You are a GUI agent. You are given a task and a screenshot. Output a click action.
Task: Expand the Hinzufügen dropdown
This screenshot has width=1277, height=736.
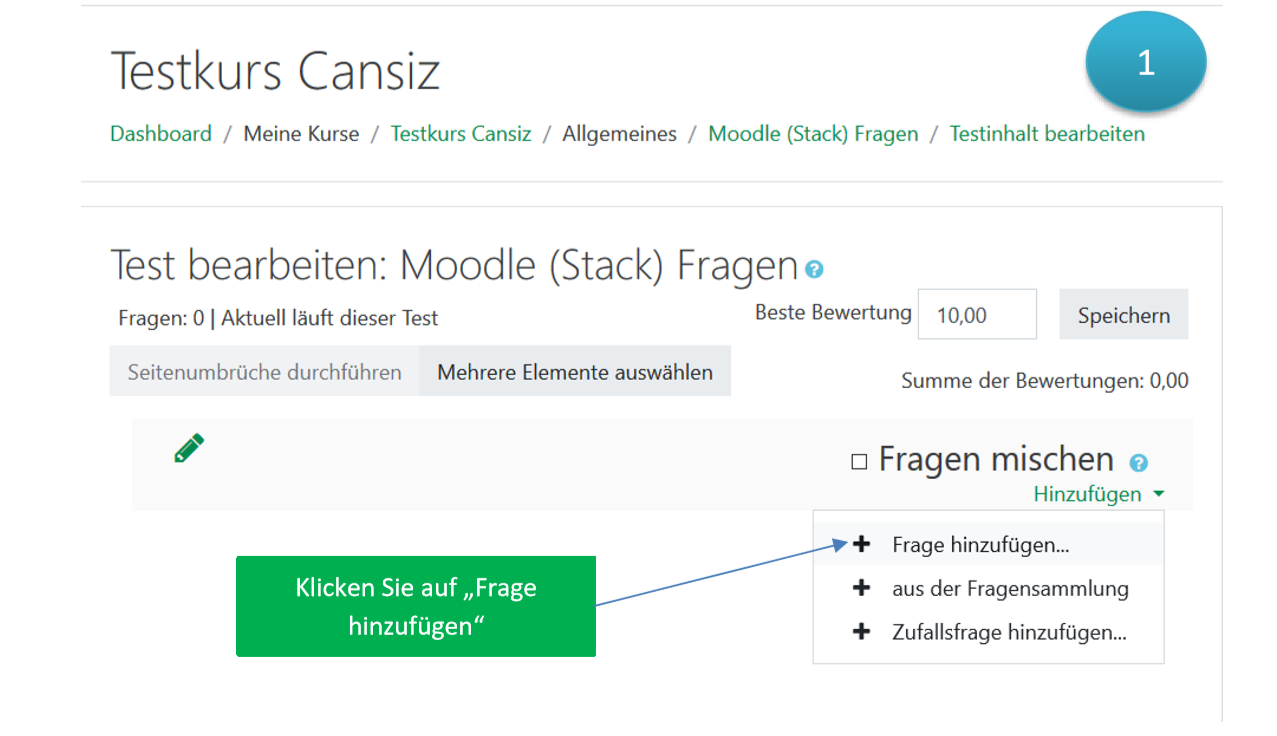tap(1098, 494)
